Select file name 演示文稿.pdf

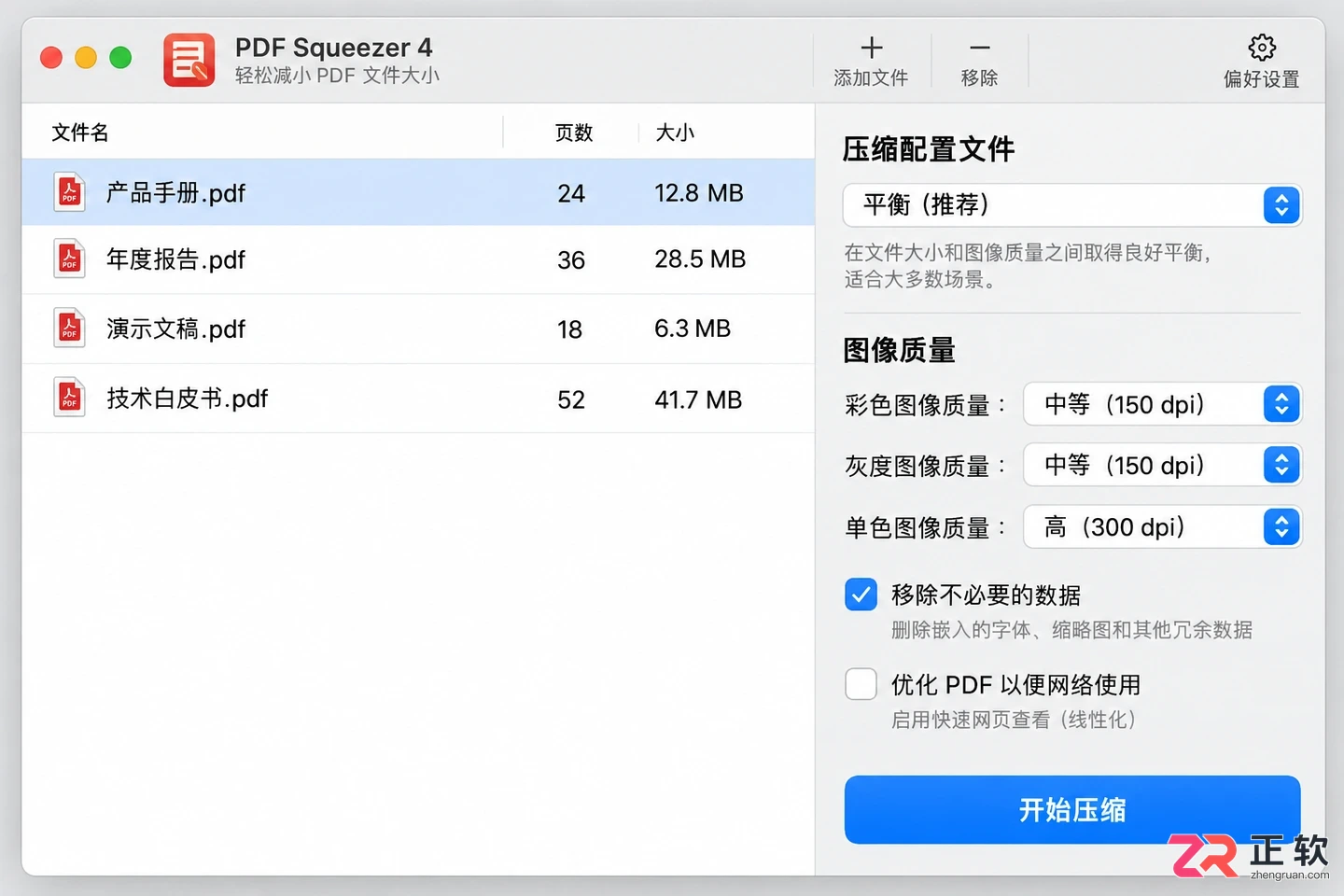pos(175,329)
